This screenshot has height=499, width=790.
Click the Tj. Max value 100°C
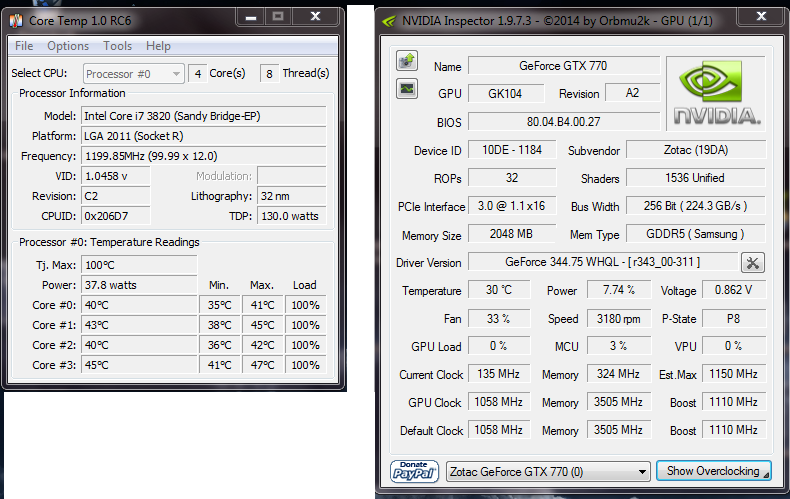pyautogui.click(x=139, y=265)
